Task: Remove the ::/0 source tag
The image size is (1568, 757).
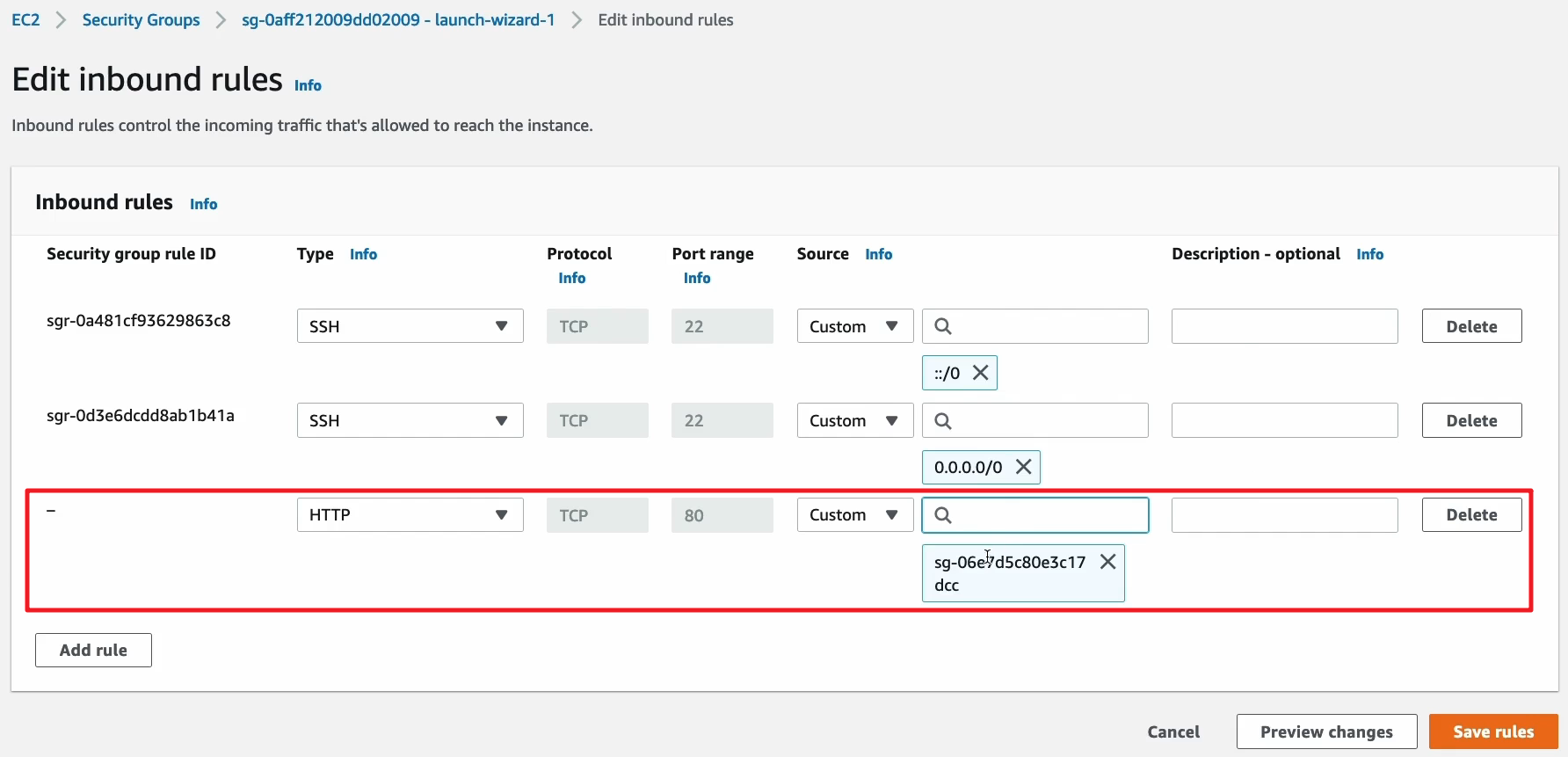Action: click(981, 373)
